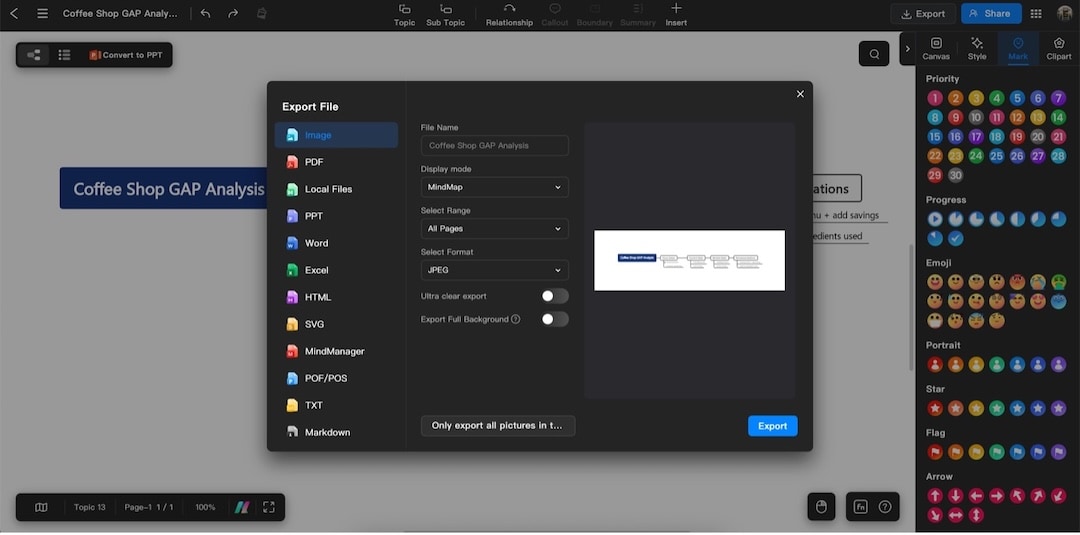Screen dimensions: 1080x535
Task: Select Word export type
Action: [336, 243]
